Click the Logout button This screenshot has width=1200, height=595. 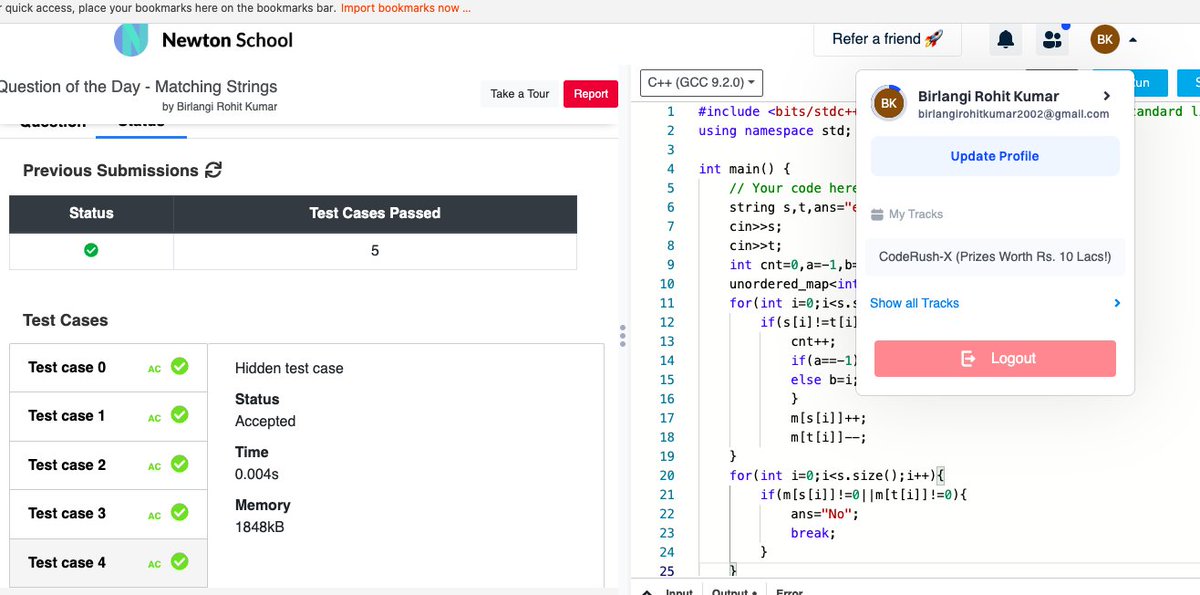(995, 358)
